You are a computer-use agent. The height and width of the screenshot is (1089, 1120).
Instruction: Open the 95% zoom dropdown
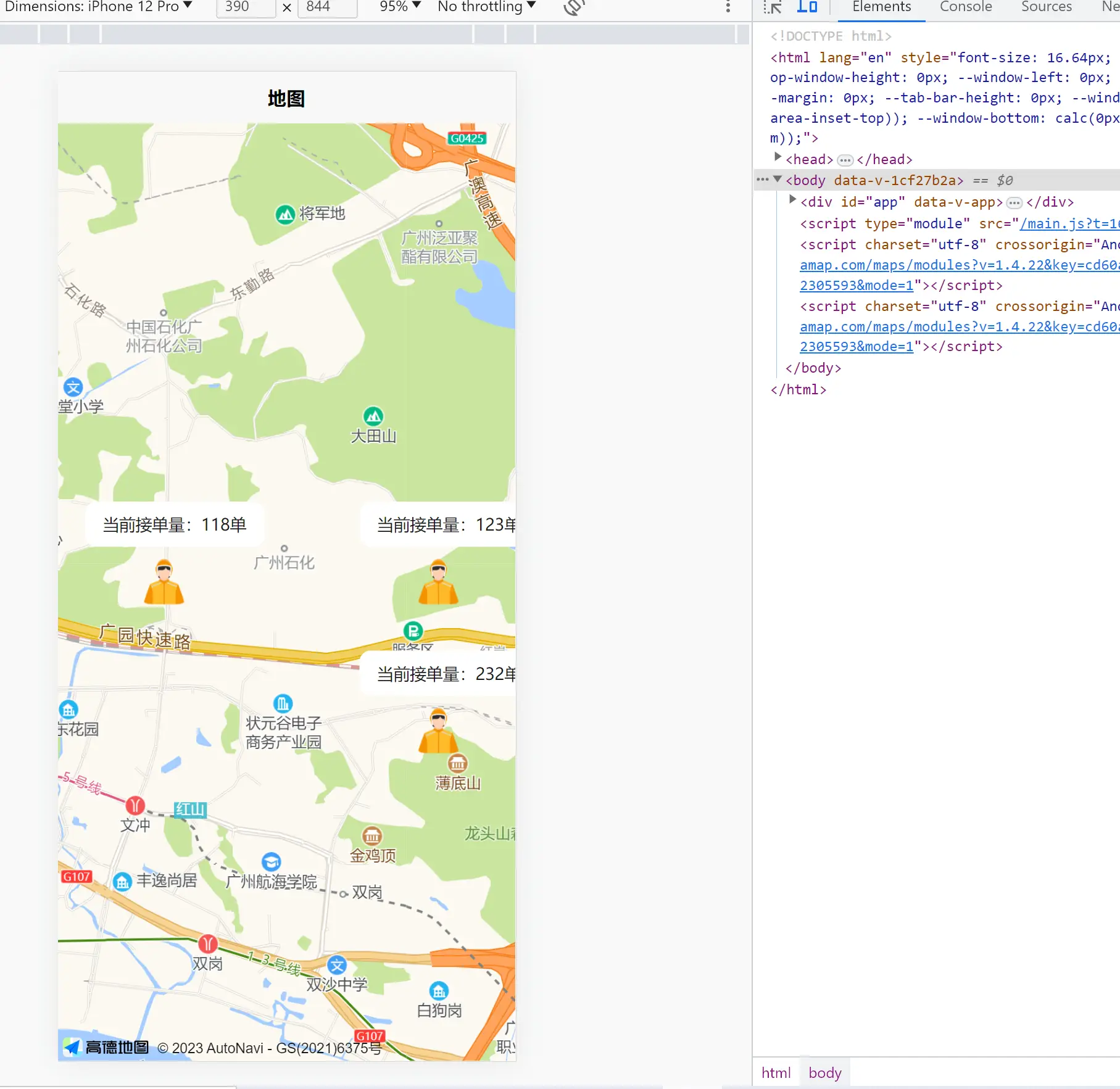[x=400, y=7]
